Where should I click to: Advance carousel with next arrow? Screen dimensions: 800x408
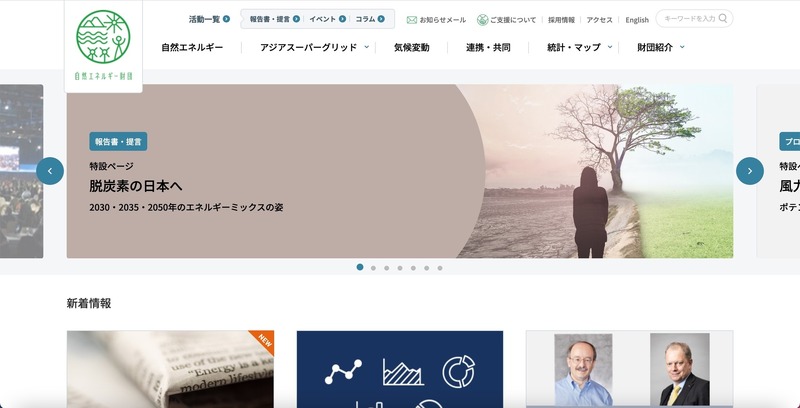pos(749,171)
